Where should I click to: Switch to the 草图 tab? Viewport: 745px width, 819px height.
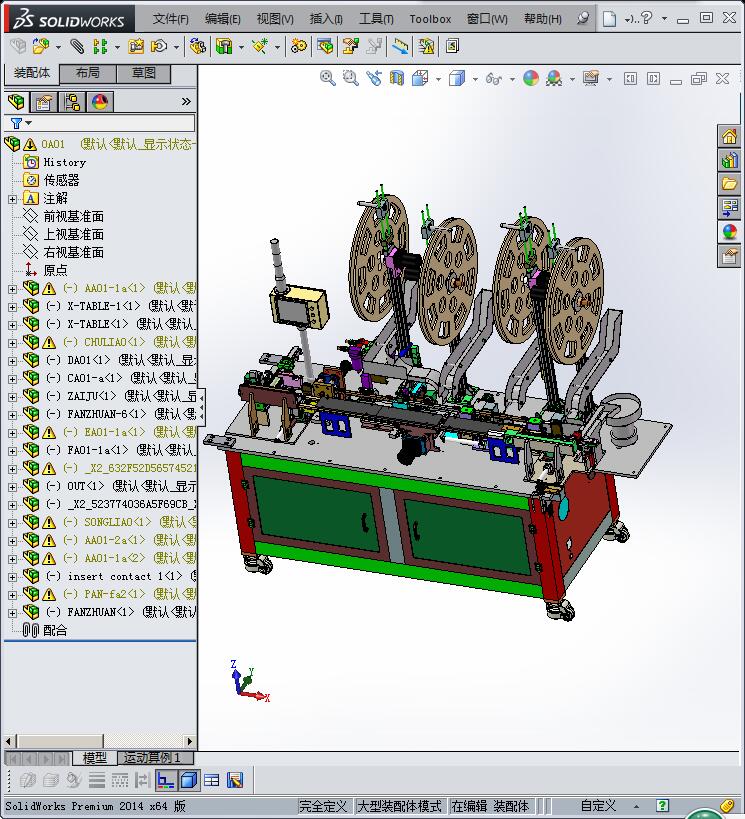coord(144,74)
